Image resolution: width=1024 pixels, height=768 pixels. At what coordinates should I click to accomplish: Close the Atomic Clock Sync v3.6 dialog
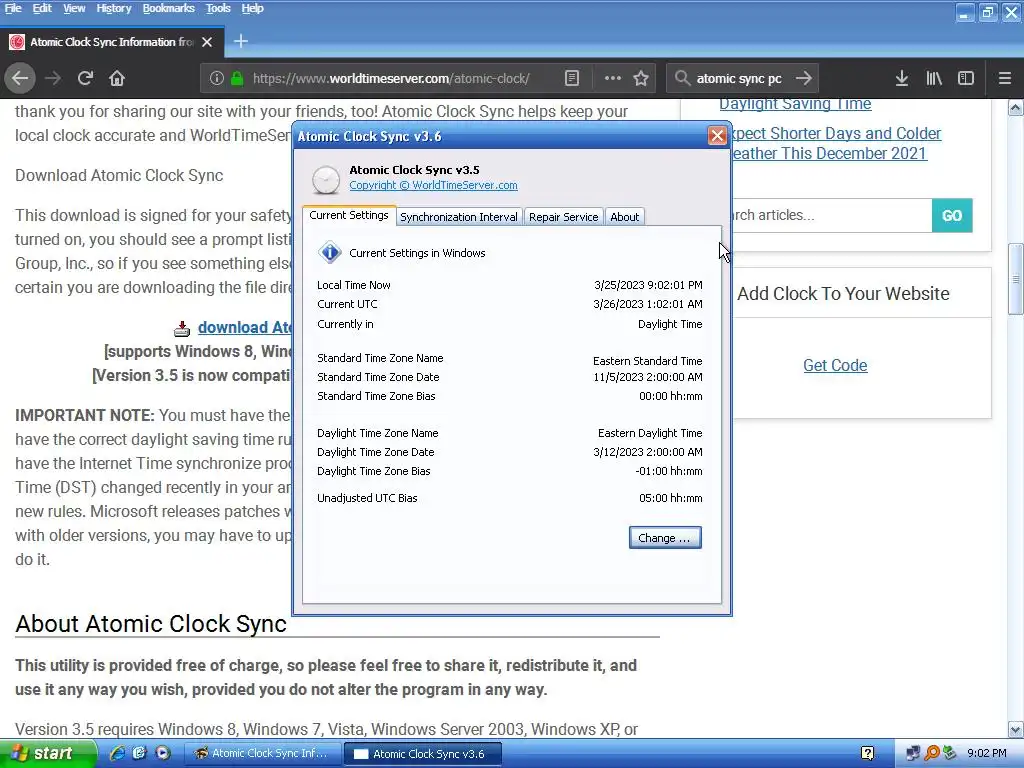point(717,135)
